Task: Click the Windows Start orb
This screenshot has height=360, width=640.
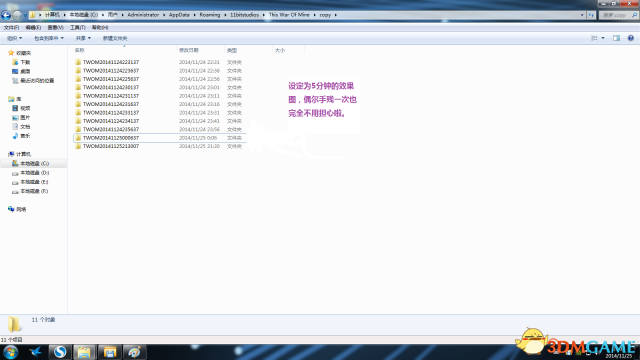Action: [x=10, y=352]
